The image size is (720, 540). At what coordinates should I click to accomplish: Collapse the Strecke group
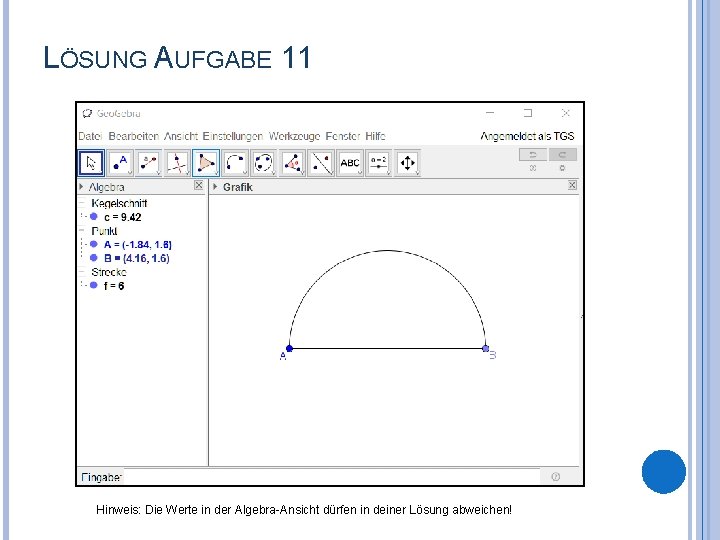pyautogui.click(x=82, y=271)
